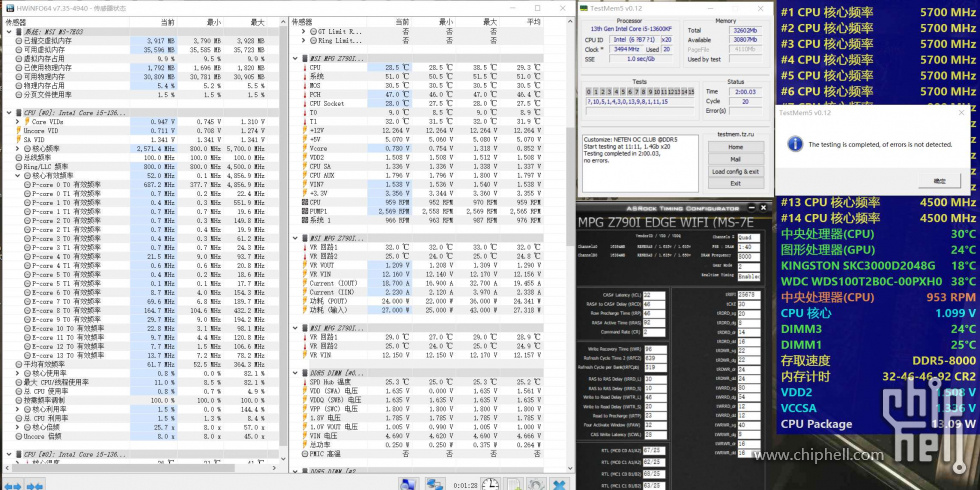Image resolution: width=980 pixels, height=490 pixels.
Task: Click the info icon in TestMem5 dialog
Action: pyautogui.click(x=794, y=144)
